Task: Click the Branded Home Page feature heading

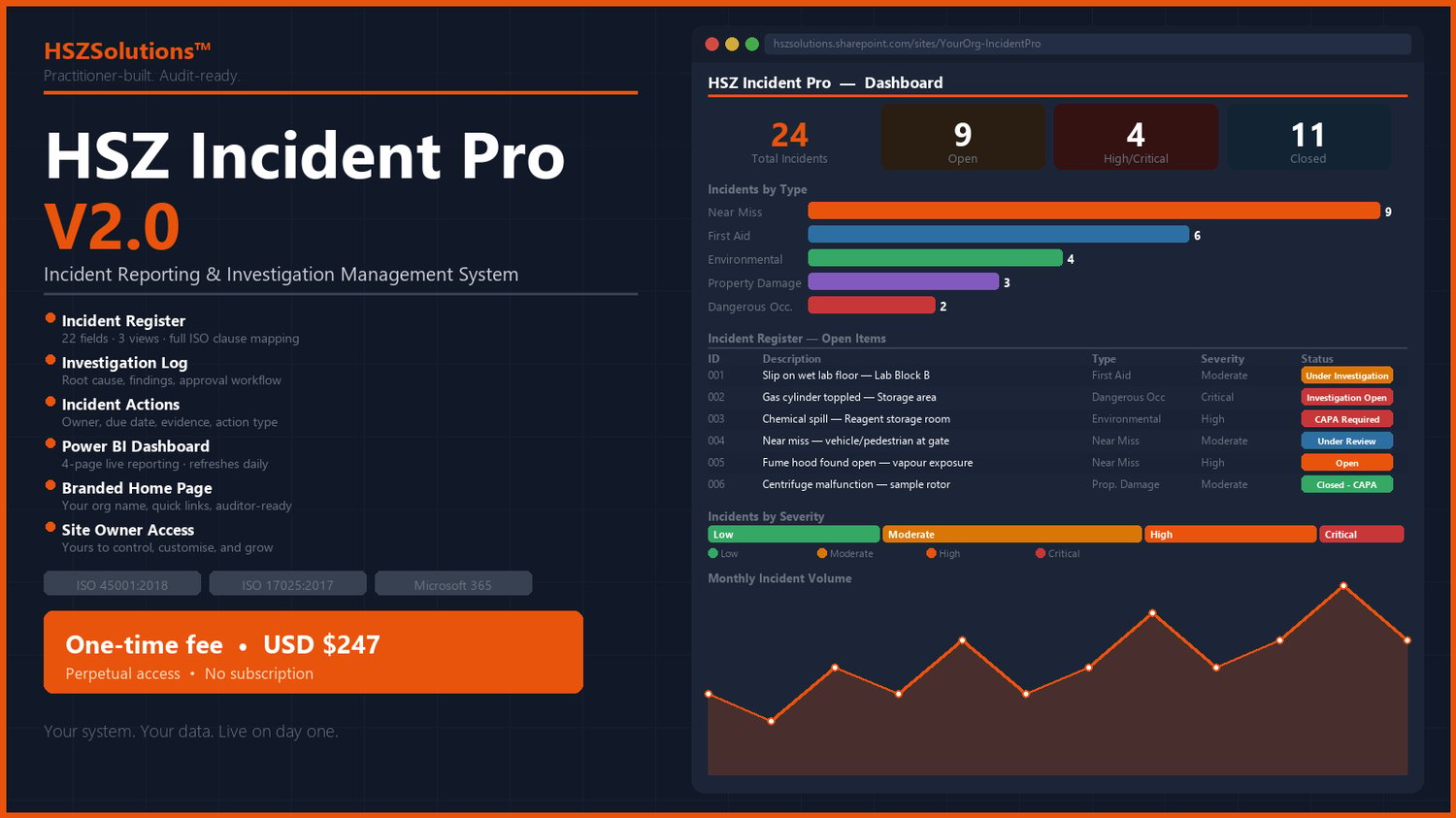Action: [x=137, y=488]
